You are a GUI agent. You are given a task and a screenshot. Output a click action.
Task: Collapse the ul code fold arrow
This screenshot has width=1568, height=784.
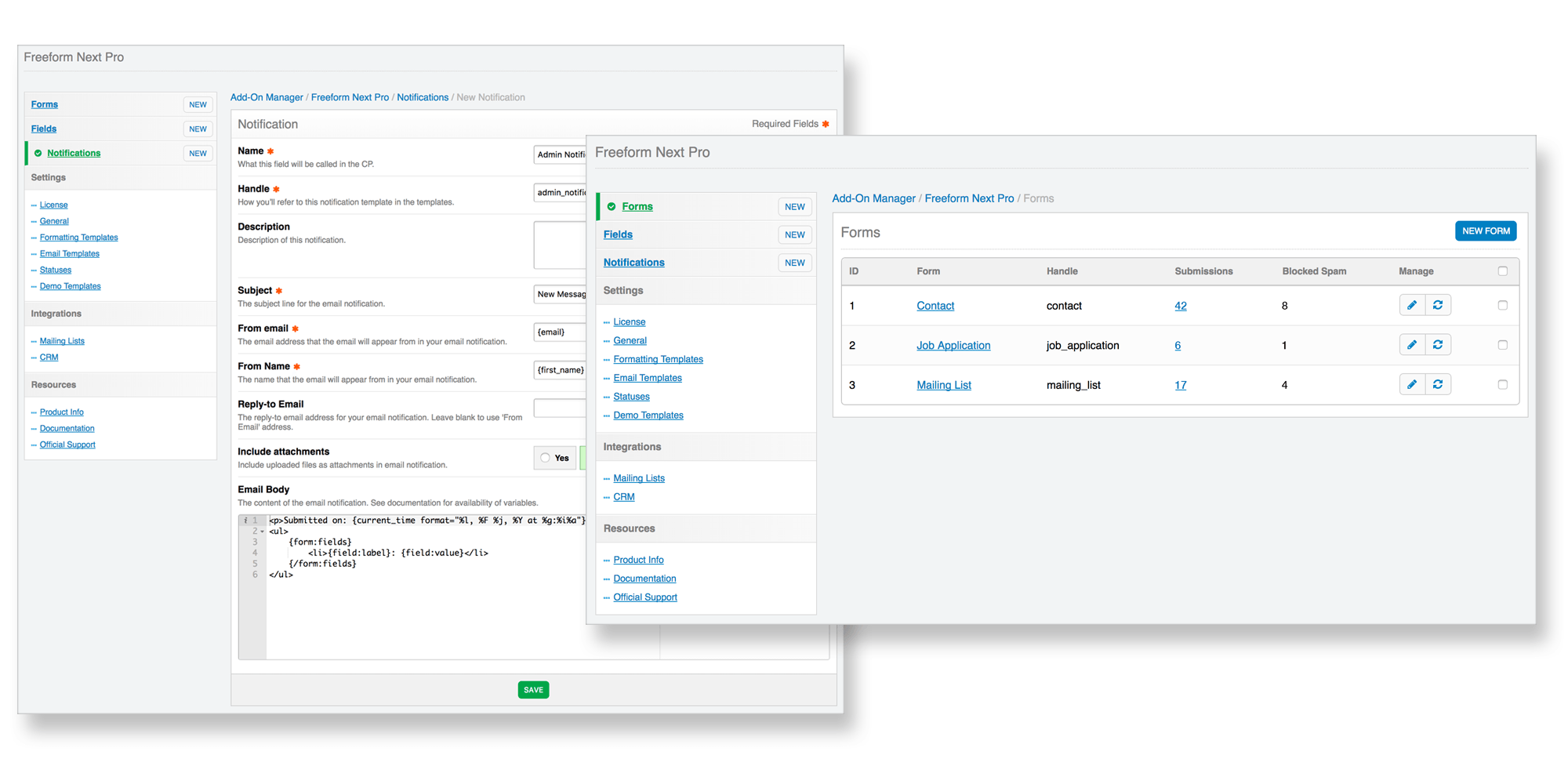point(263,532)
